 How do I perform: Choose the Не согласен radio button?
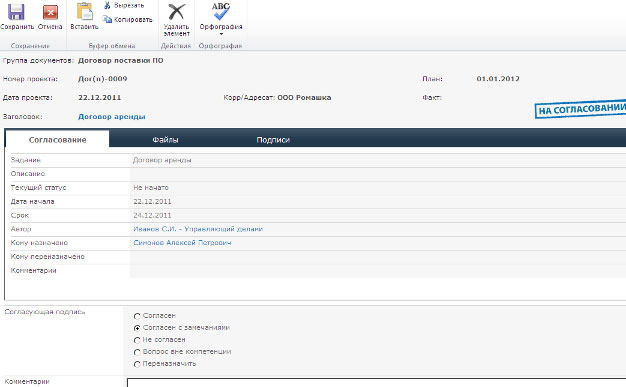point(137,340)
